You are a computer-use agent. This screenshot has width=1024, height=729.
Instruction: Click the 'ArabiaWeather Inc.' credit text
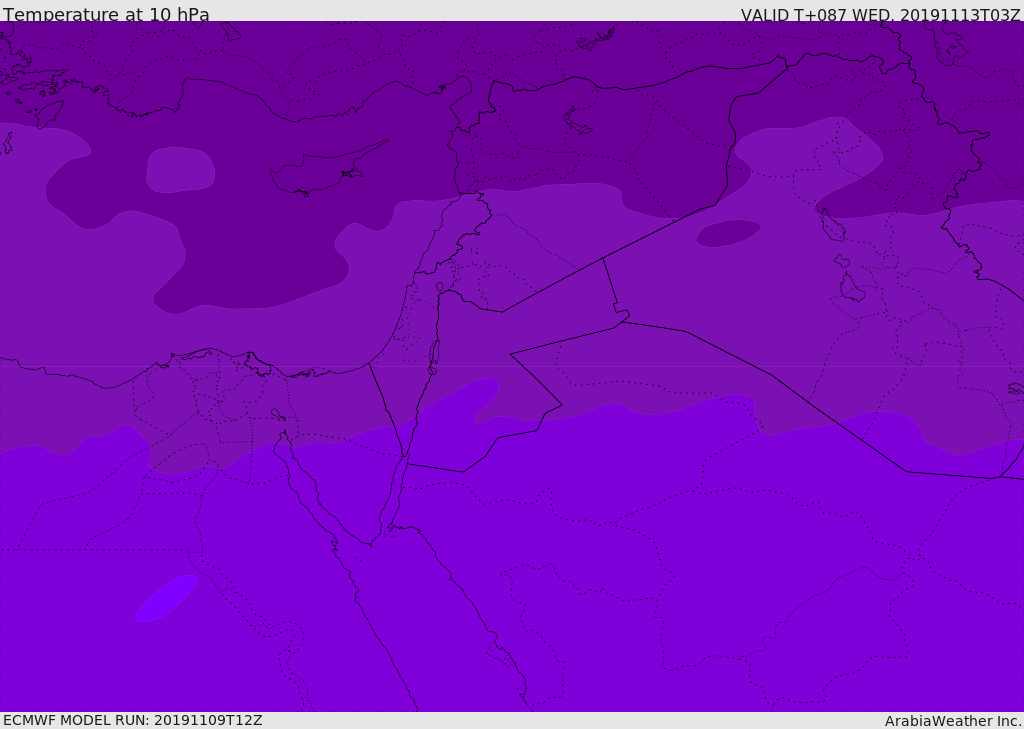(x=952, y=721)
